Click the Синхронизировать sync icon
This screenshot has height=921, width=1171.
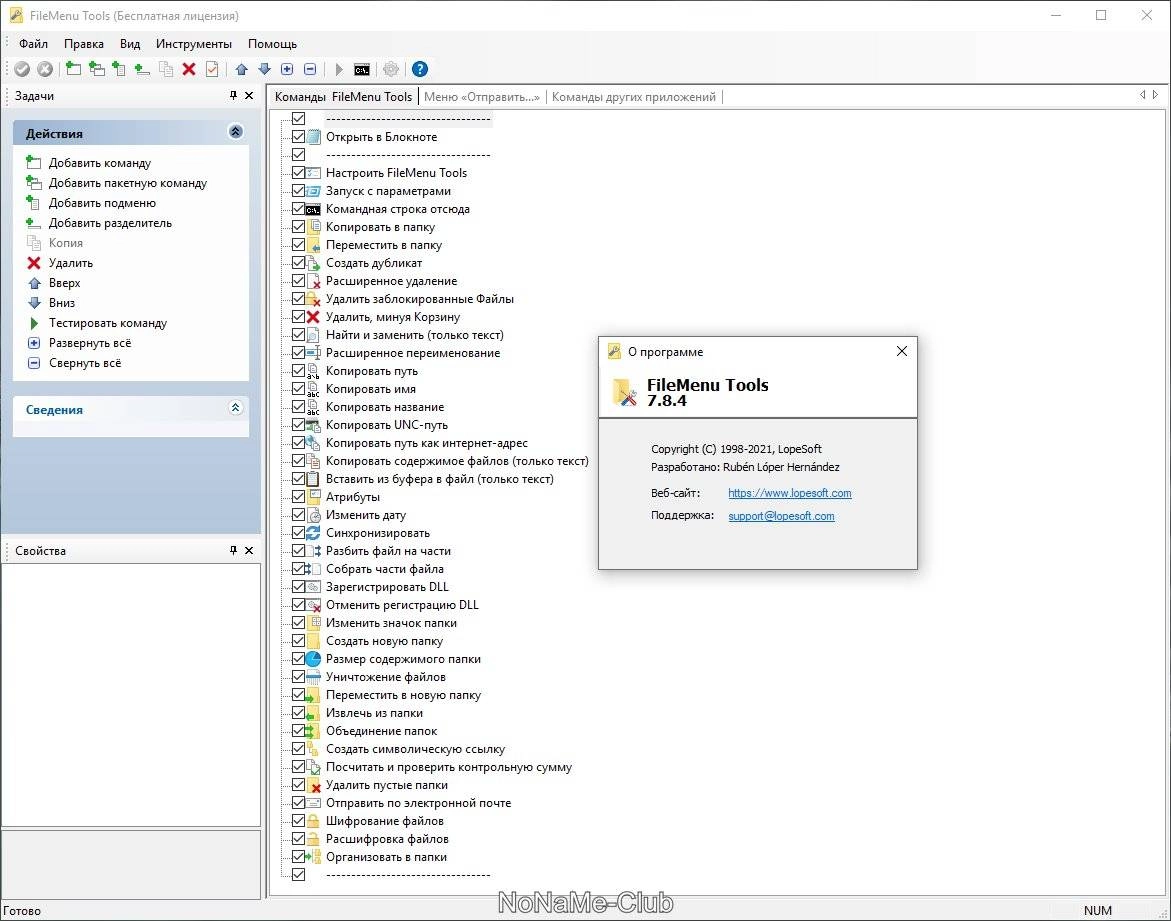[x=313, y=533]
